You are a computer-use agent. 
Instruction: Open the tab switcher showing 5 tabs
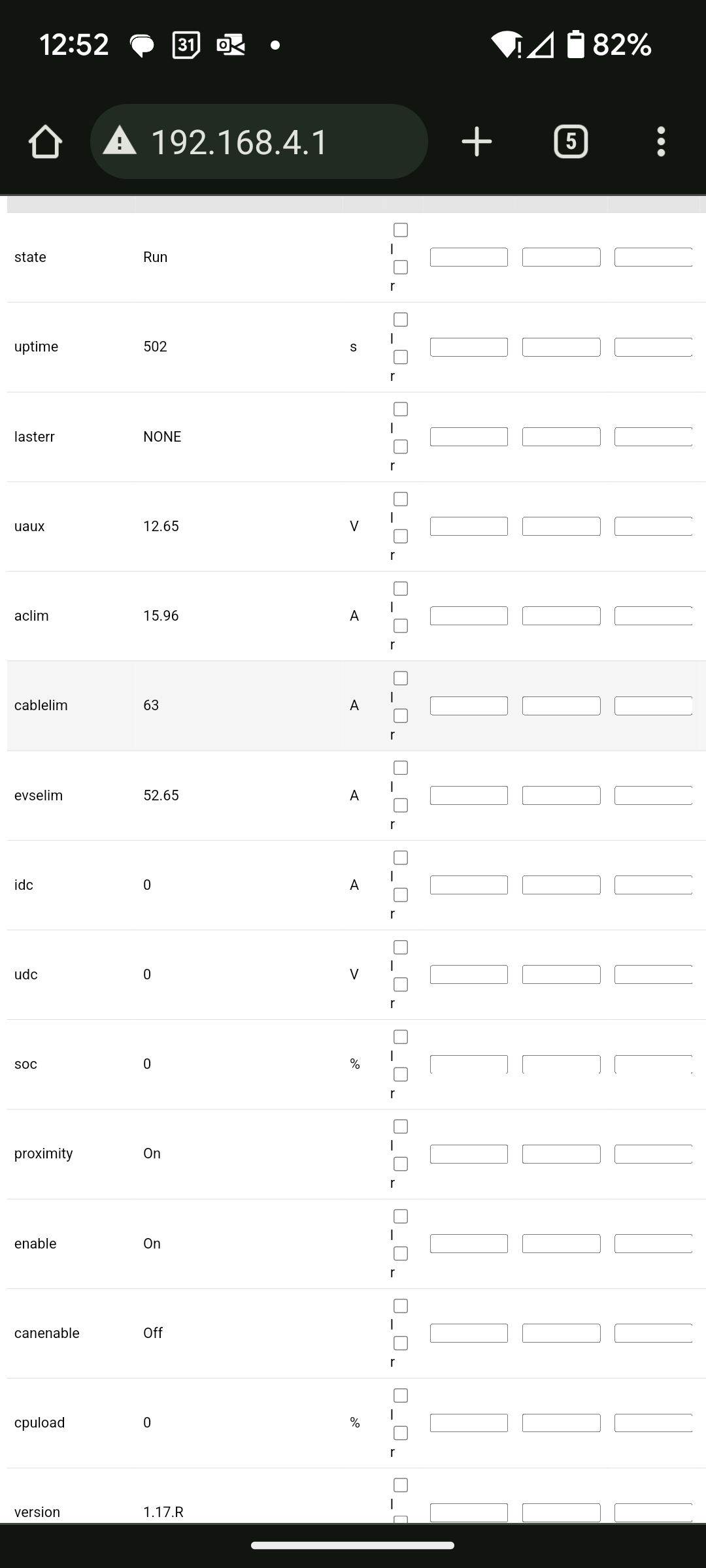click(571, 142)
